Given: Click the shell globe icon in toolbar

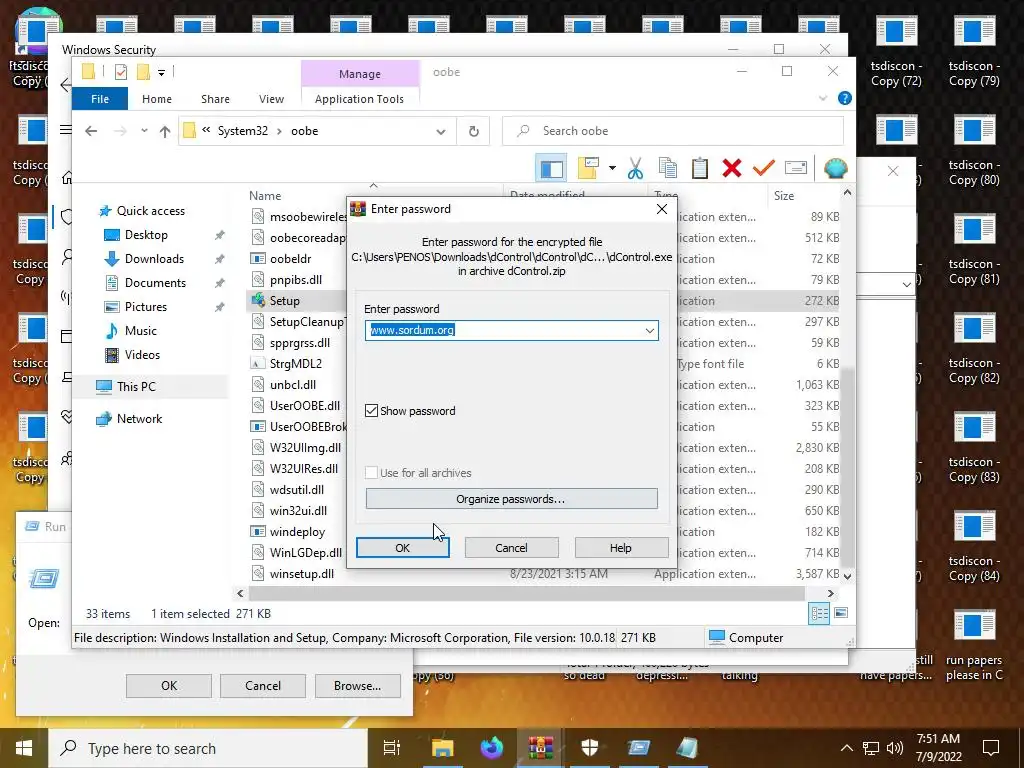Looking at the screenshot, I should pos(835,168).
